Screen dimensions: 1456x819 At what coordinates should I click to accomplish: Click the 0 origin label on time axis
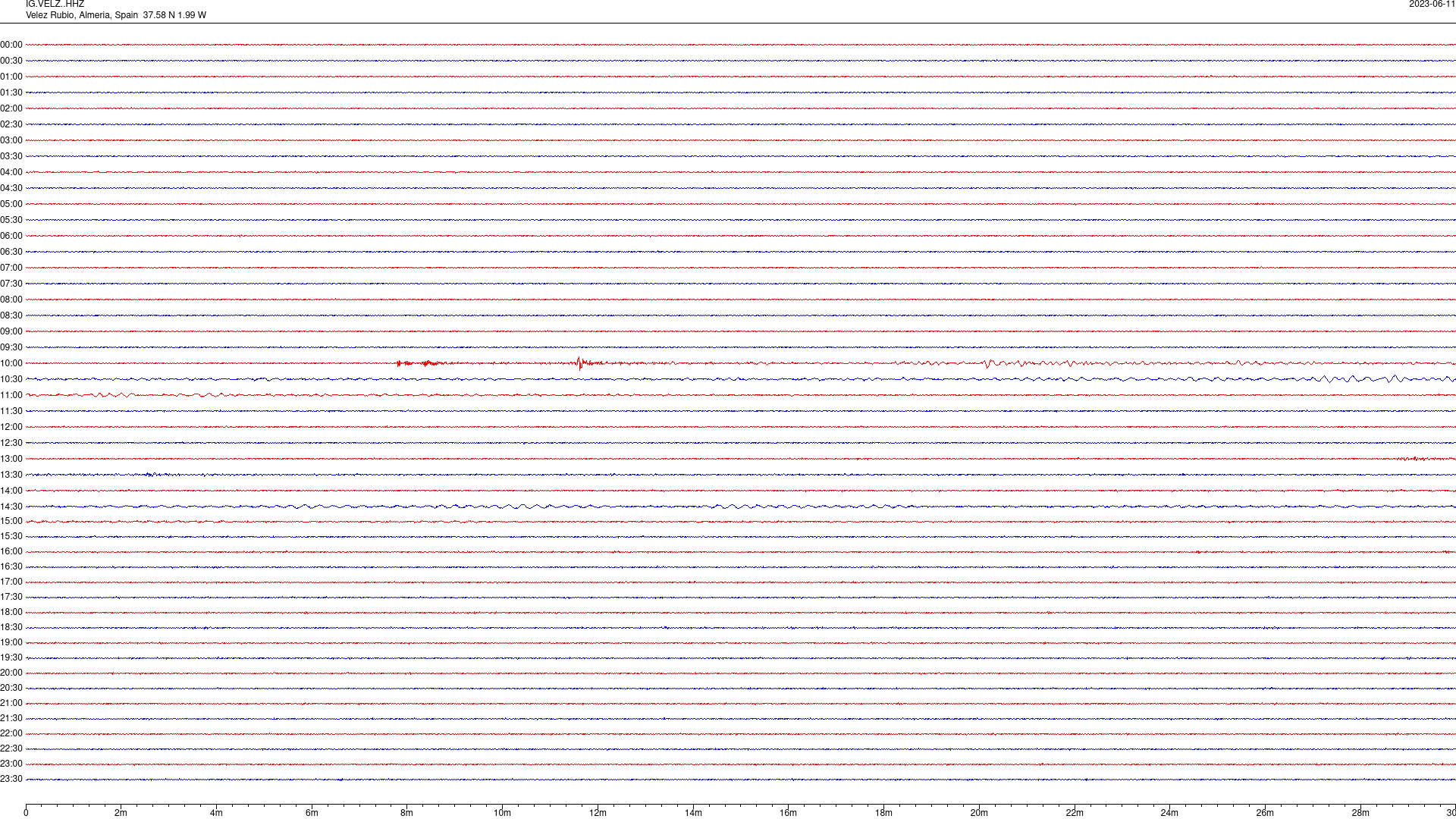[26, 813]
